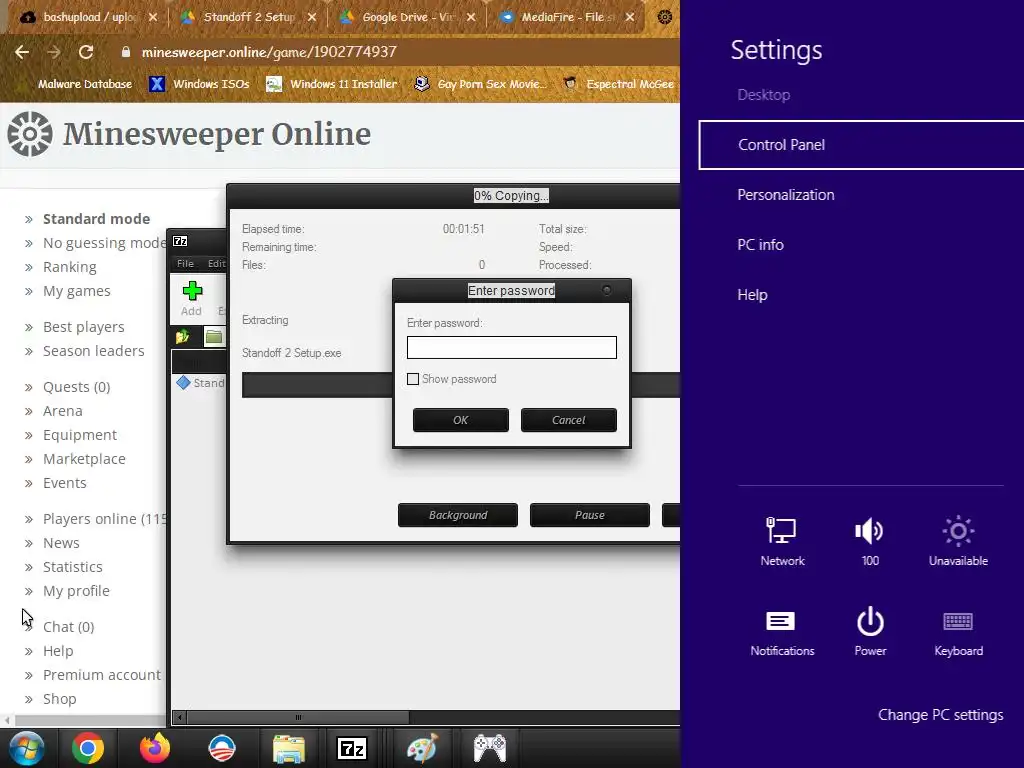Open File Explorer from the taskbar
The image size is (1024, 768).
click(289, 748)
